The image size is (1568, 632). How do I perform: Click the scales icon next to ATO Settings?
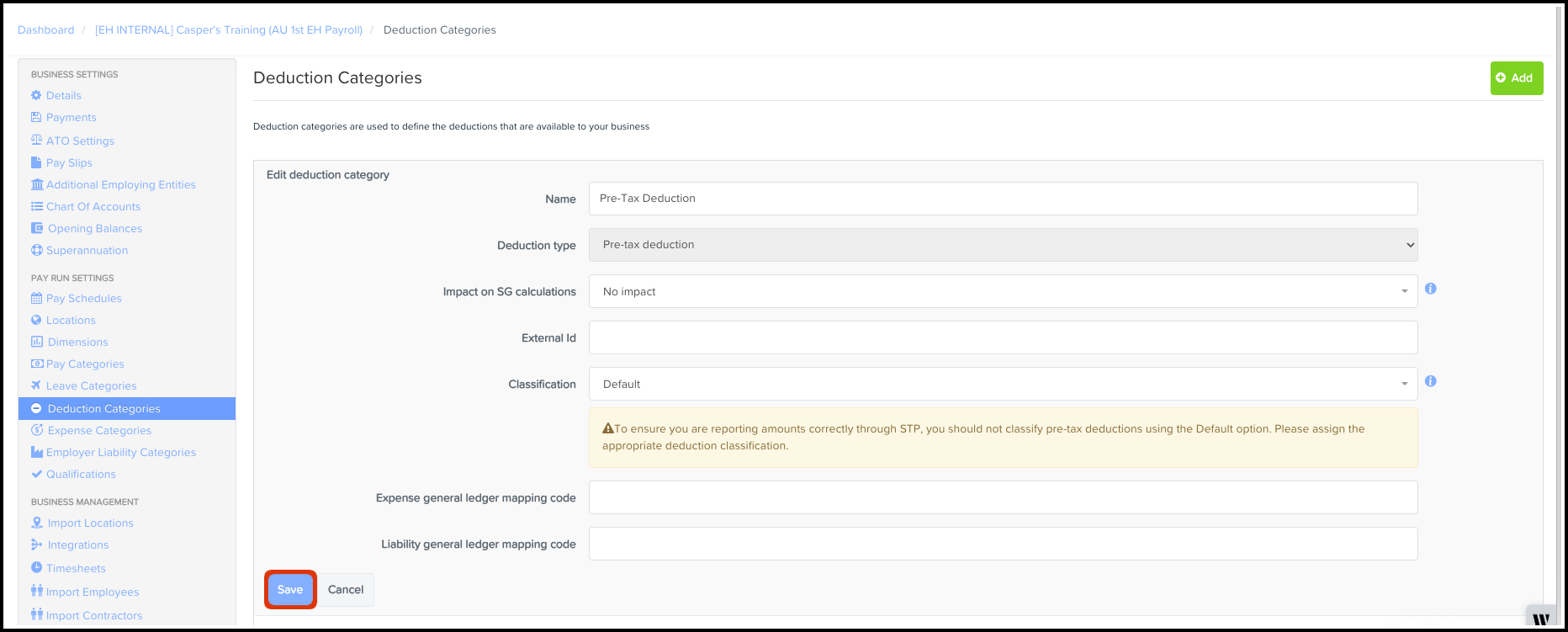click(x=36, y=140)
